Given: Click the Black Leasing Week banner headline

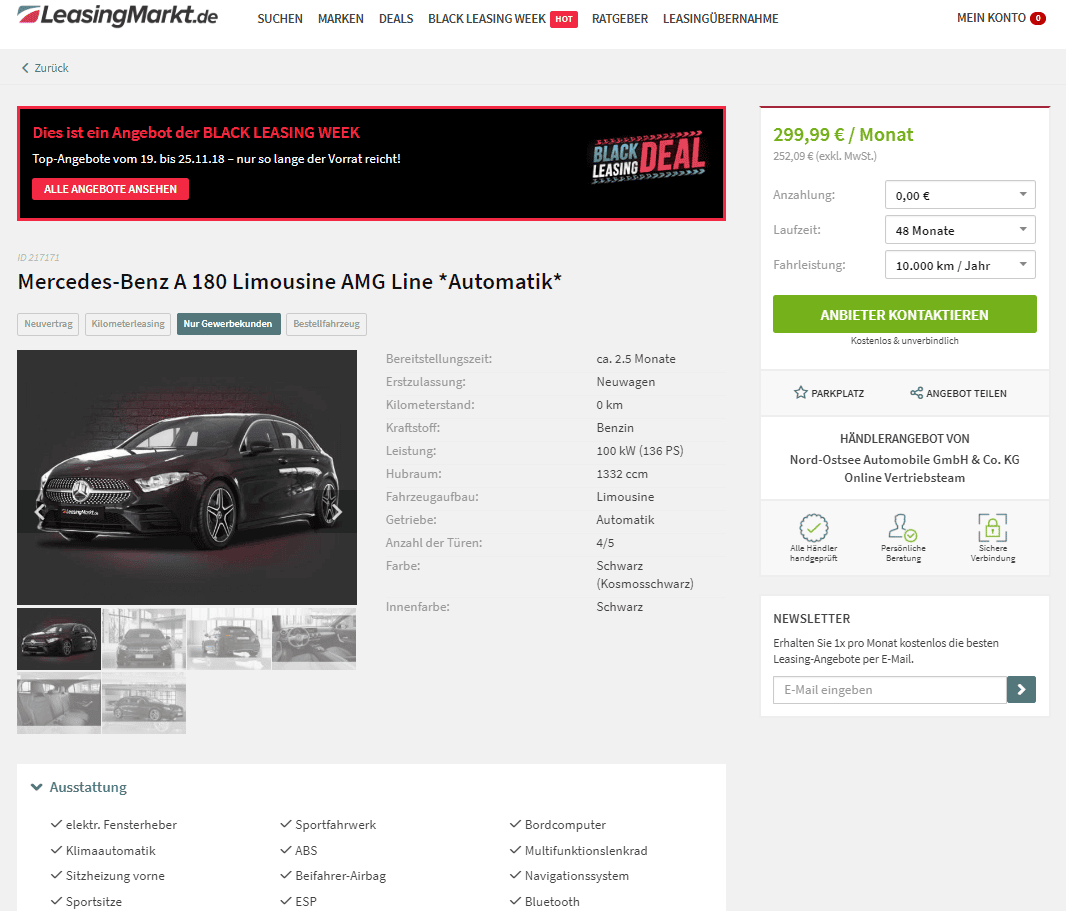Looking at the screenshot, I should [196, 133].
